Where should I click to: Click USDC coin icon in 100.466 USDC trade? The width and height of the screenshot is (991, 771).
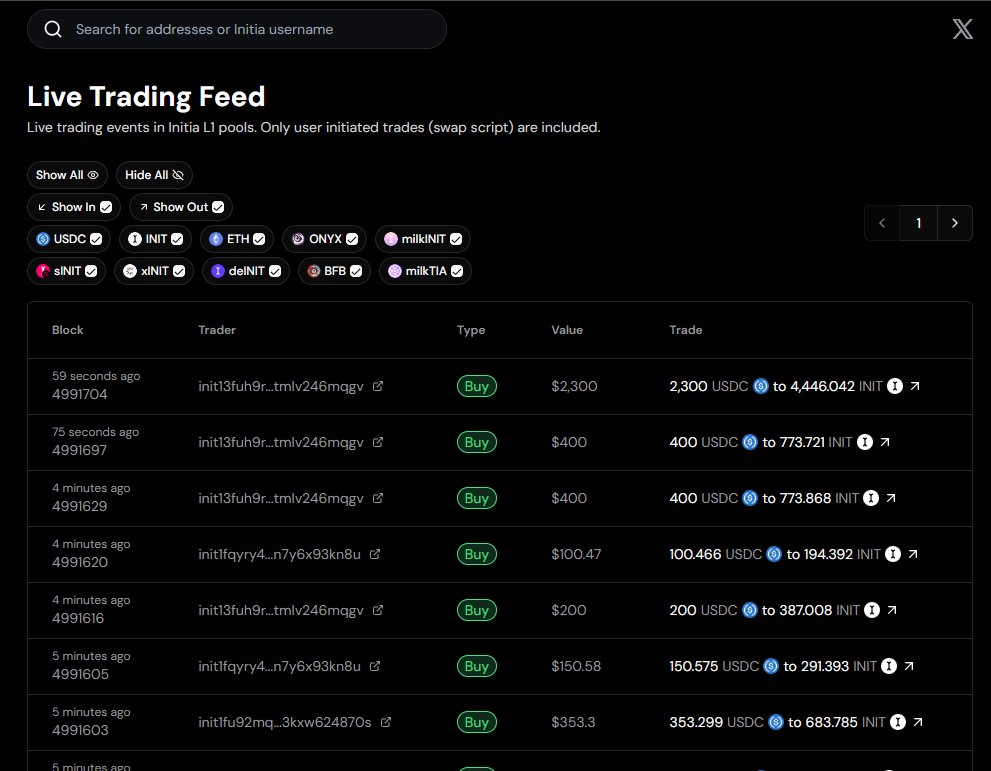774,554
